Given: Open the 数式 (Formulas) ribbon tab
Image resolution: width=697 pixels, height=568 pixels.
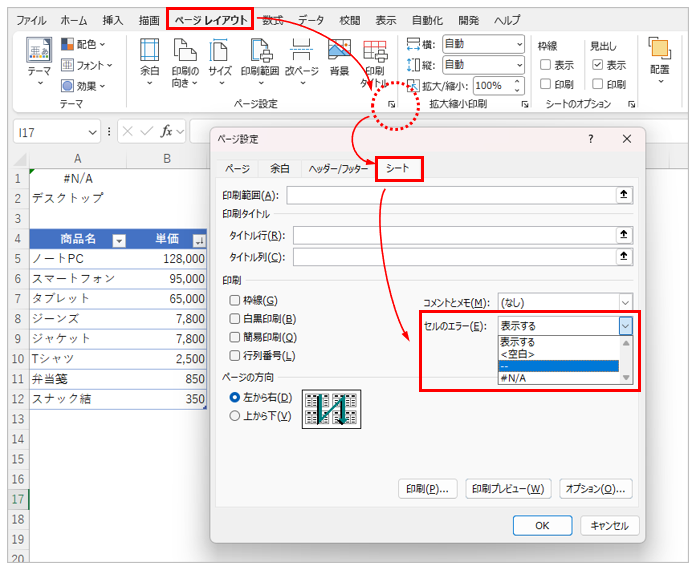Looking at the screenshot, I should tap(272, 20).
